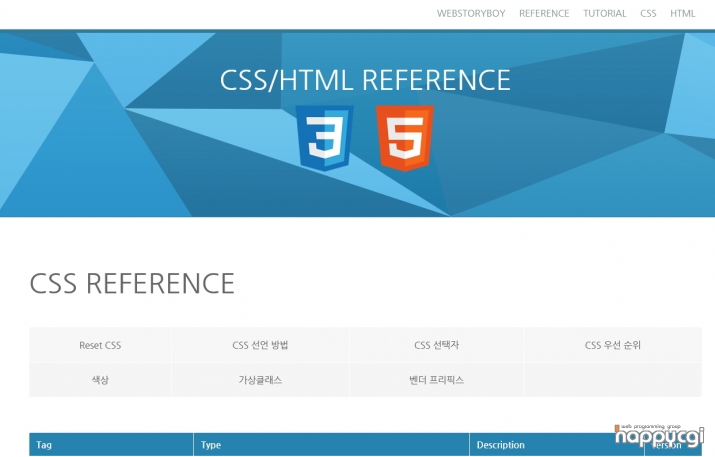Open the WEBSTORYBOY nav link

[x=471, y=14]
